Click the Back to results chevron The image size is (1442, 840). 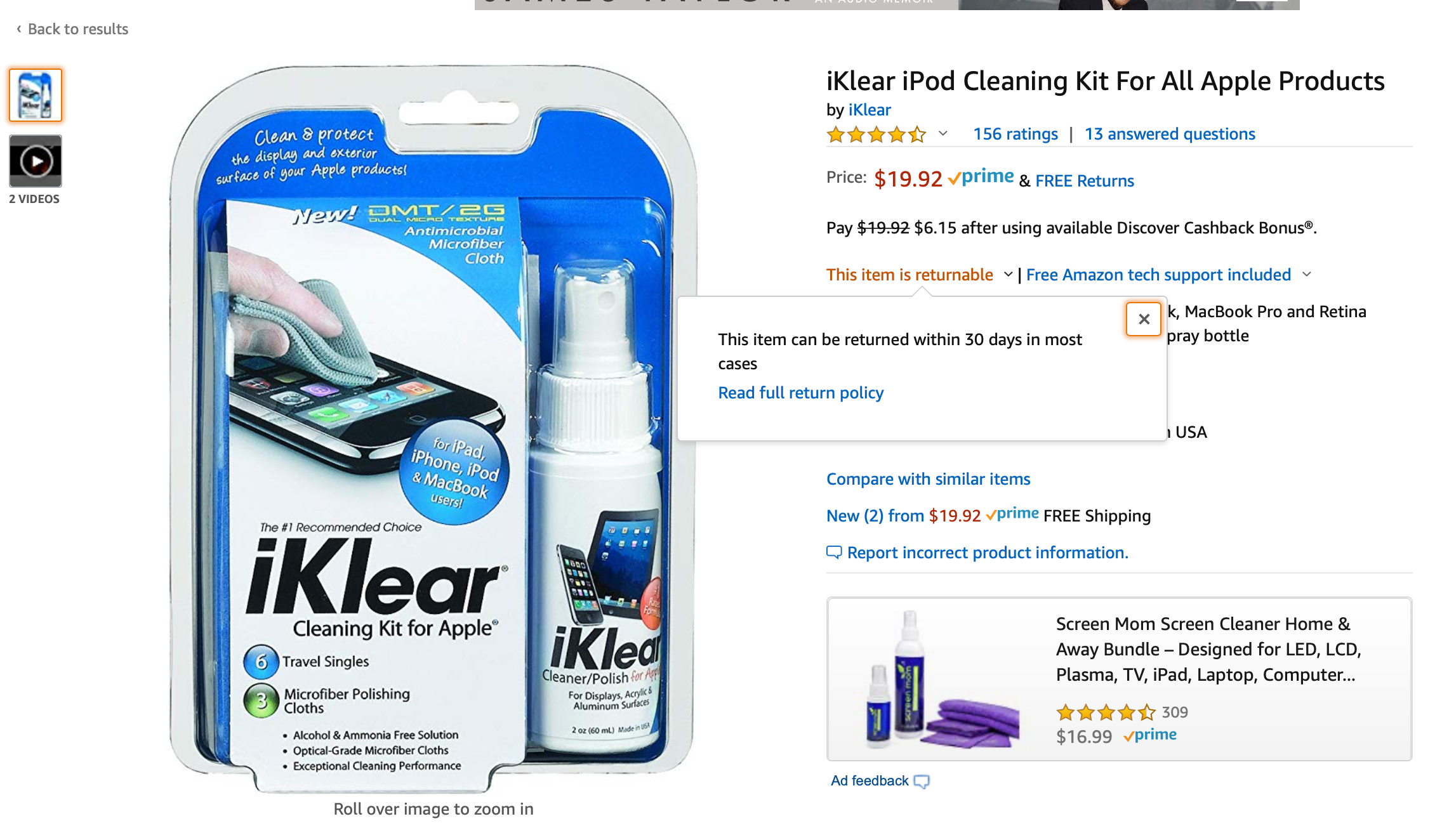(19, 29)
